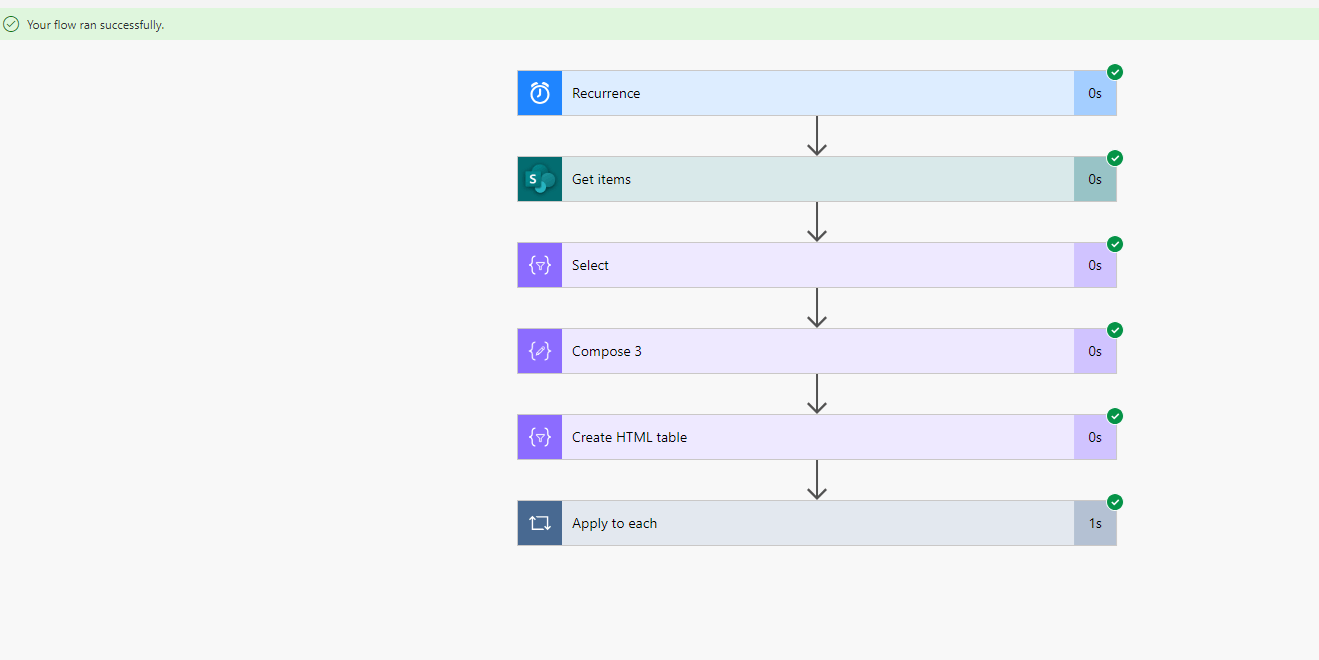Click the green check badge on Compose 3
The width and height of the screenshot is (1319, 660).
click(x=1115, y=330)
